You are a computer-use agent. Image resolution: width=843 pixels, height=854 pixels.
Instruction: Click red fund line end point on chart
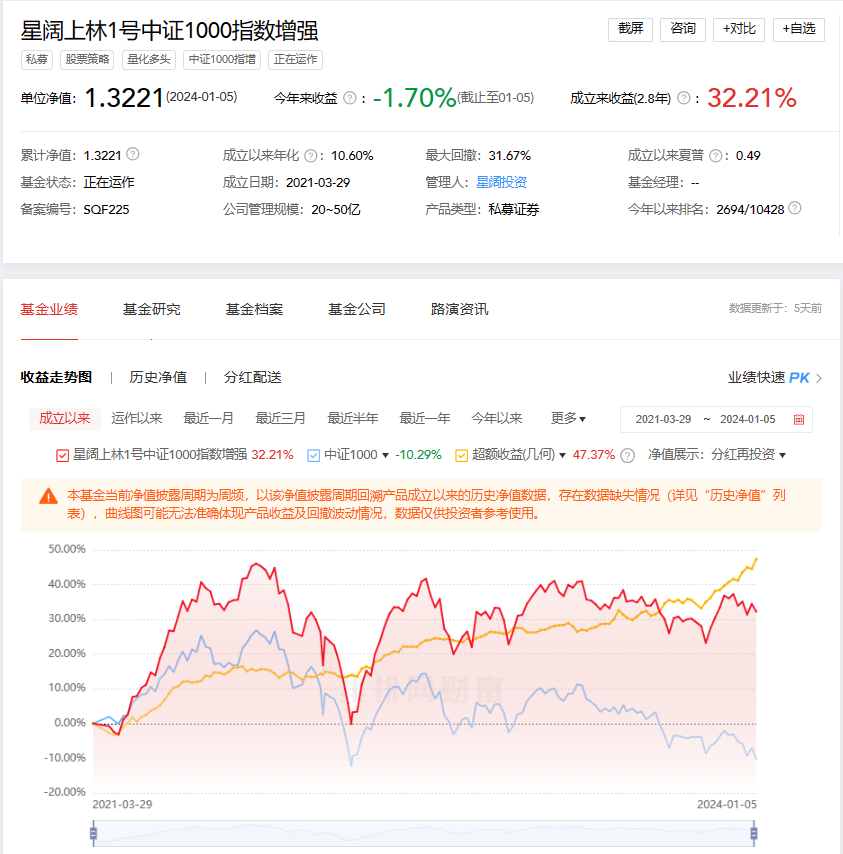(756, 612)
